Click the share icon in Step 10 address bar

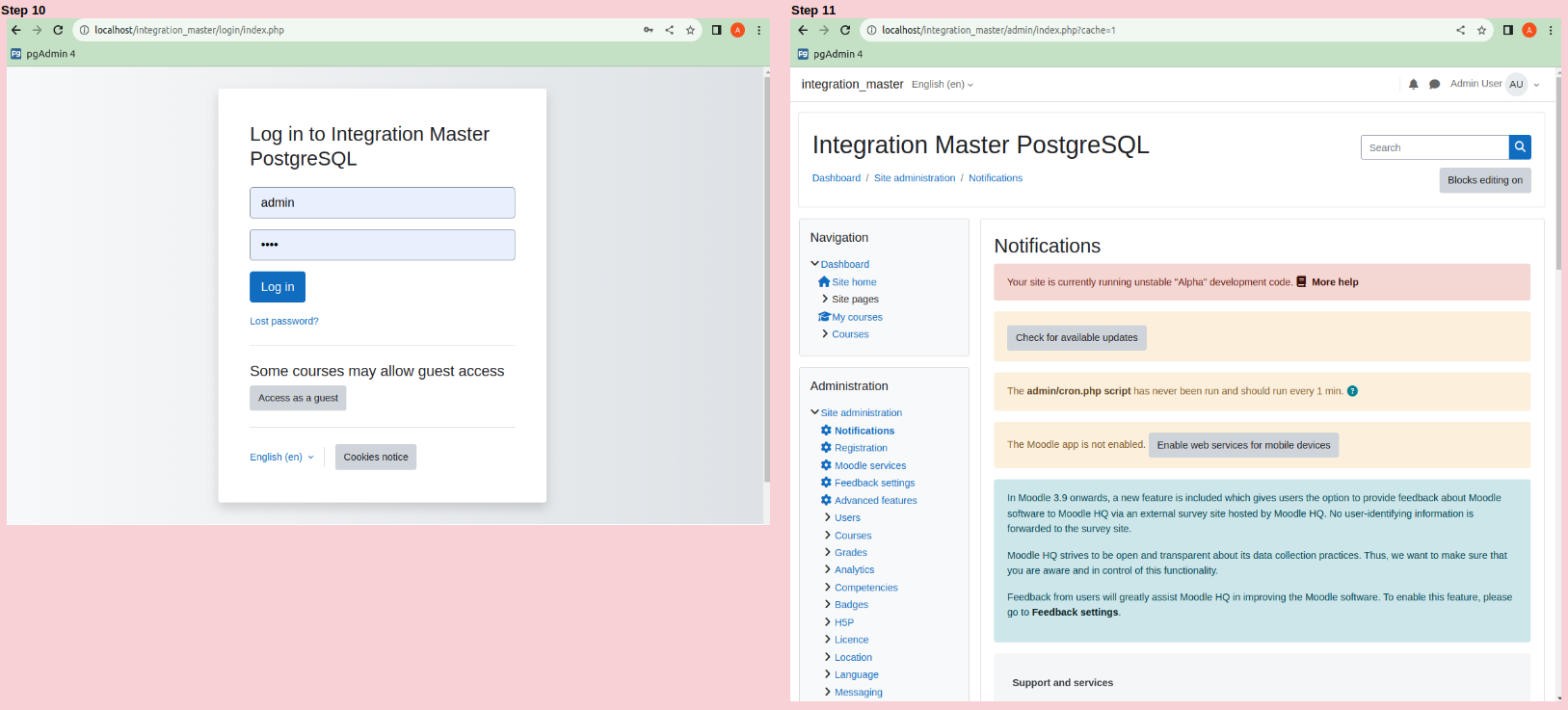669,30
